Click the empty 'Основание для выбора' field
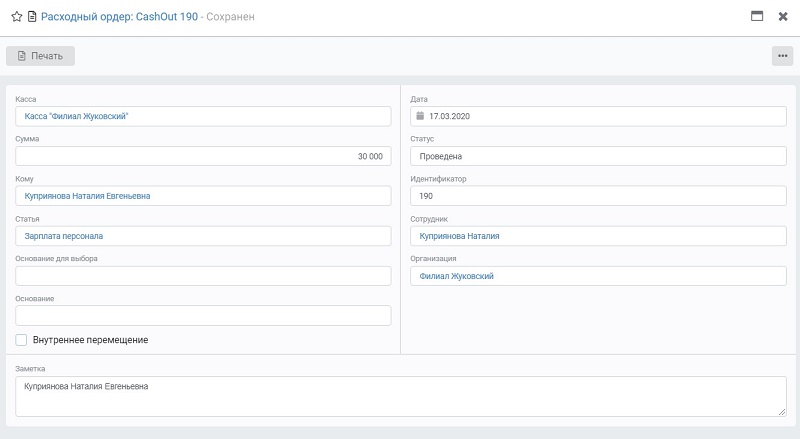Image resolution: width=800 pixels, height=439 pixels. point(203,276)
